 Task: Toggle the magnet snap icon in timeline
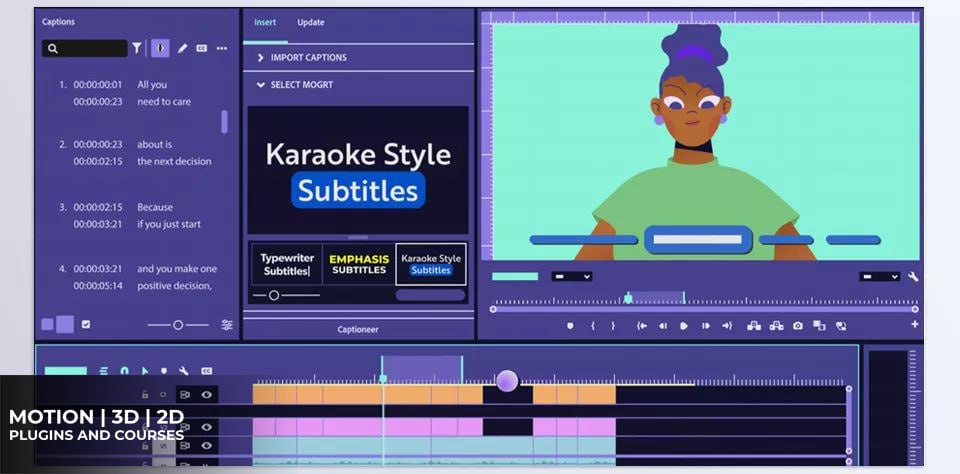tap(124, 371)
